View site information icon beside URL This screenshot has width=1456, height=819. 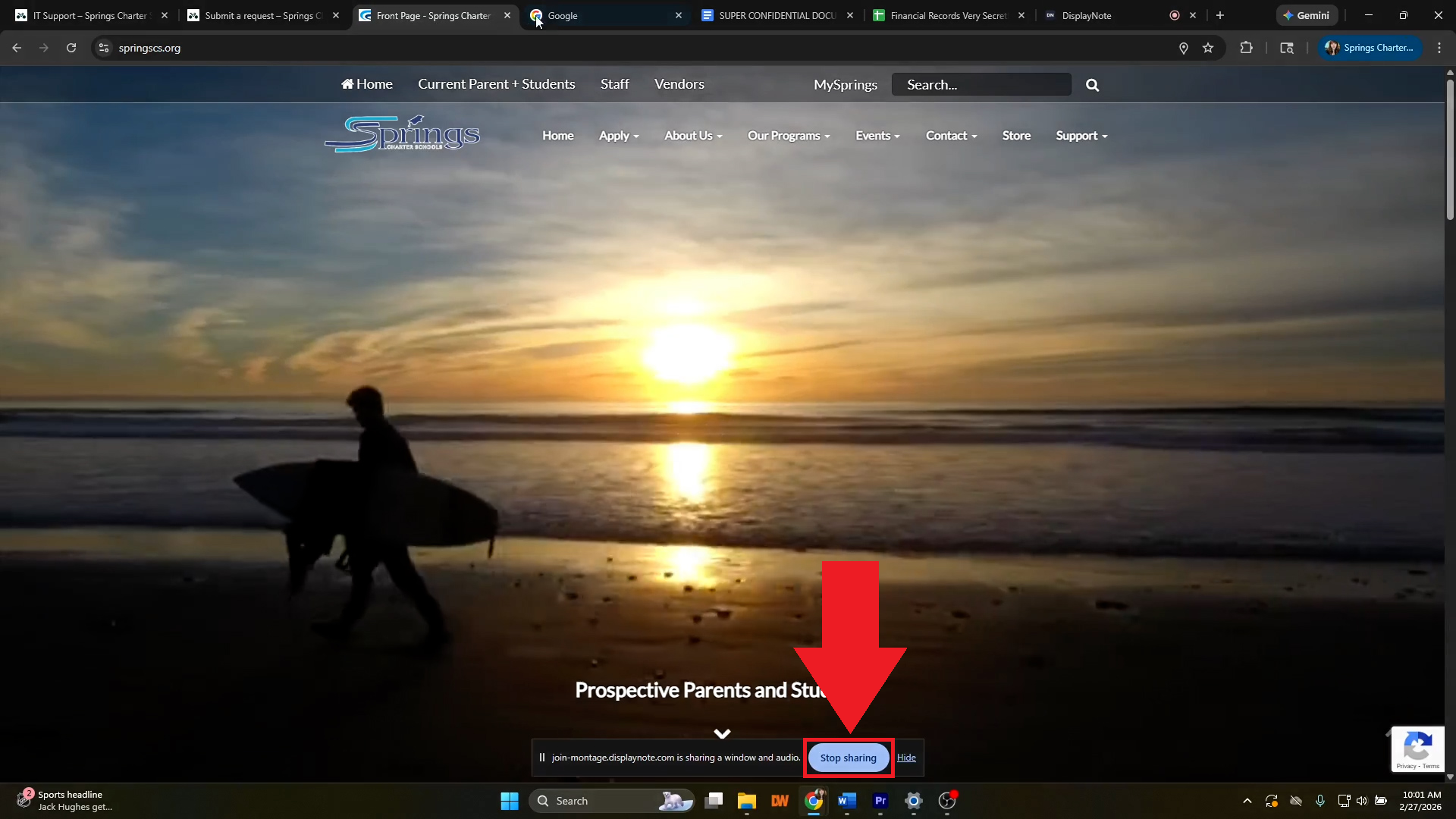(104, 48)
